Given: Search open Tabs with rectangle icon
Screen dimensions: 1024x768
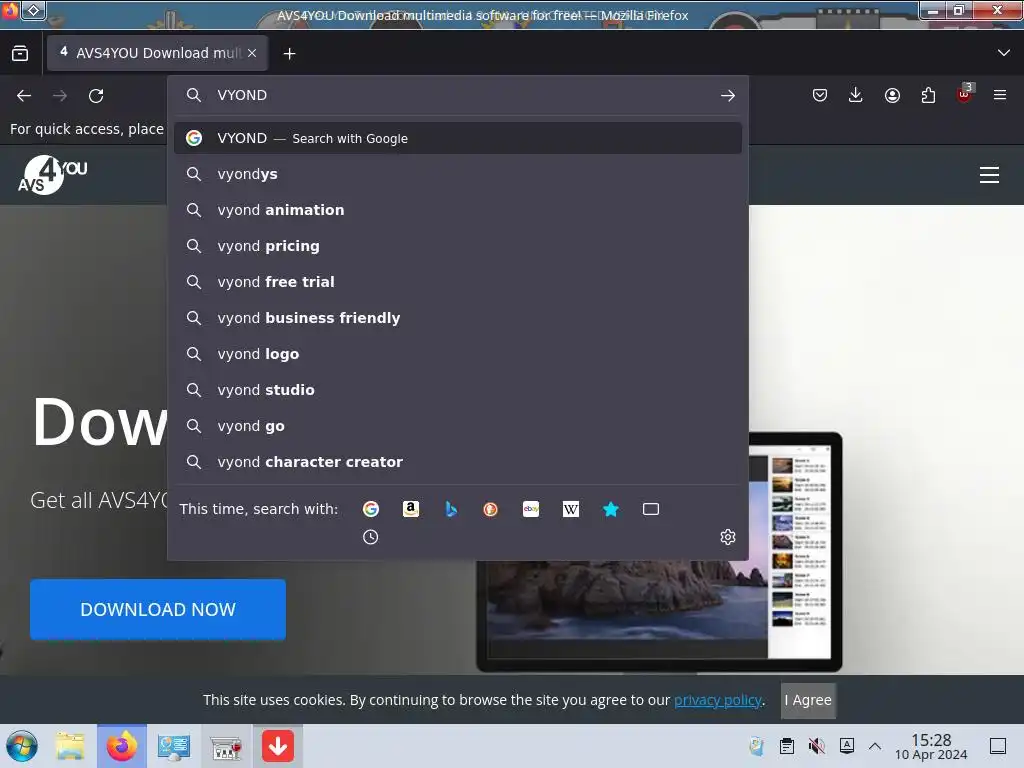Looking at the screenshot, I should 651,509.
